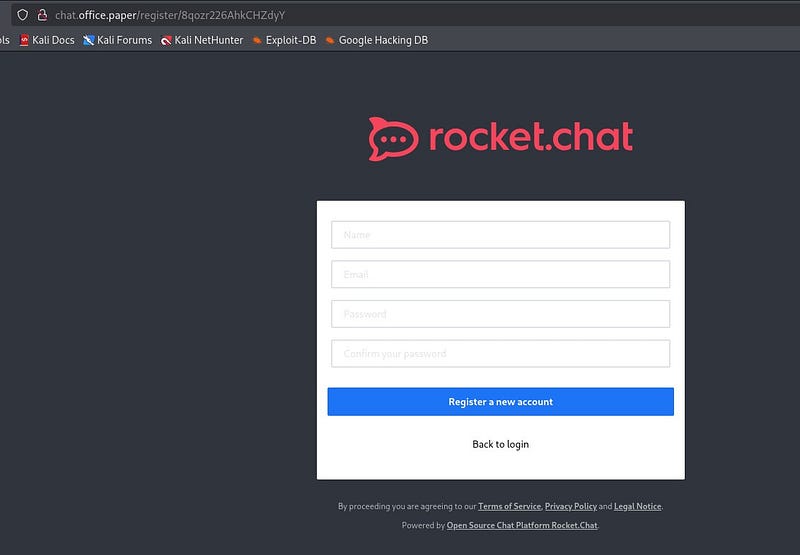Viewport: 800px width, 555px height.
Task: Open the Terms of Service link
Action: pyautogui.click(x=509, y=507)
